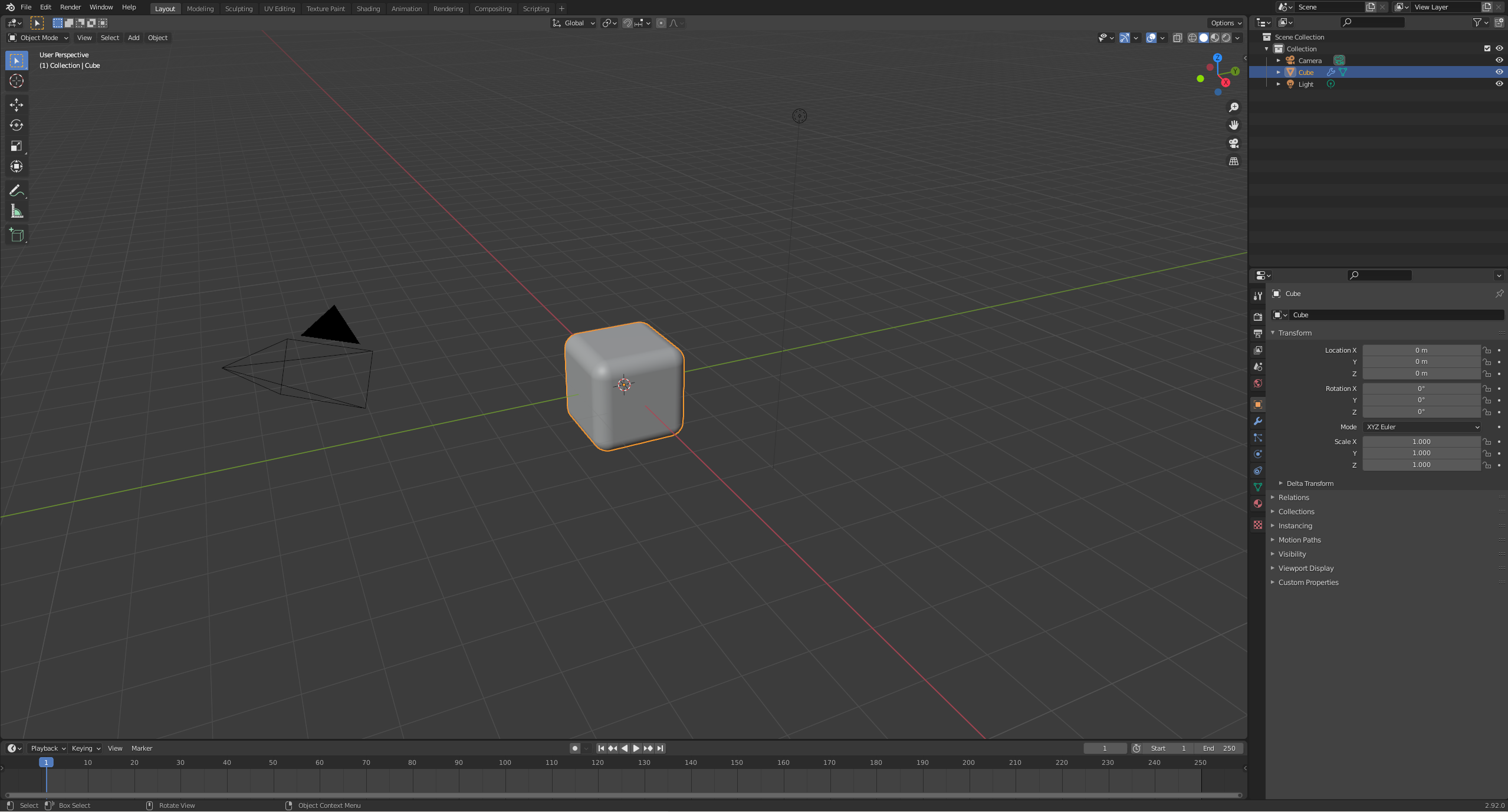This screenshot has width=1508, height=812.
Task: Select the Move tool in the viewport toolbar
Action: click(x=16, y=104)
